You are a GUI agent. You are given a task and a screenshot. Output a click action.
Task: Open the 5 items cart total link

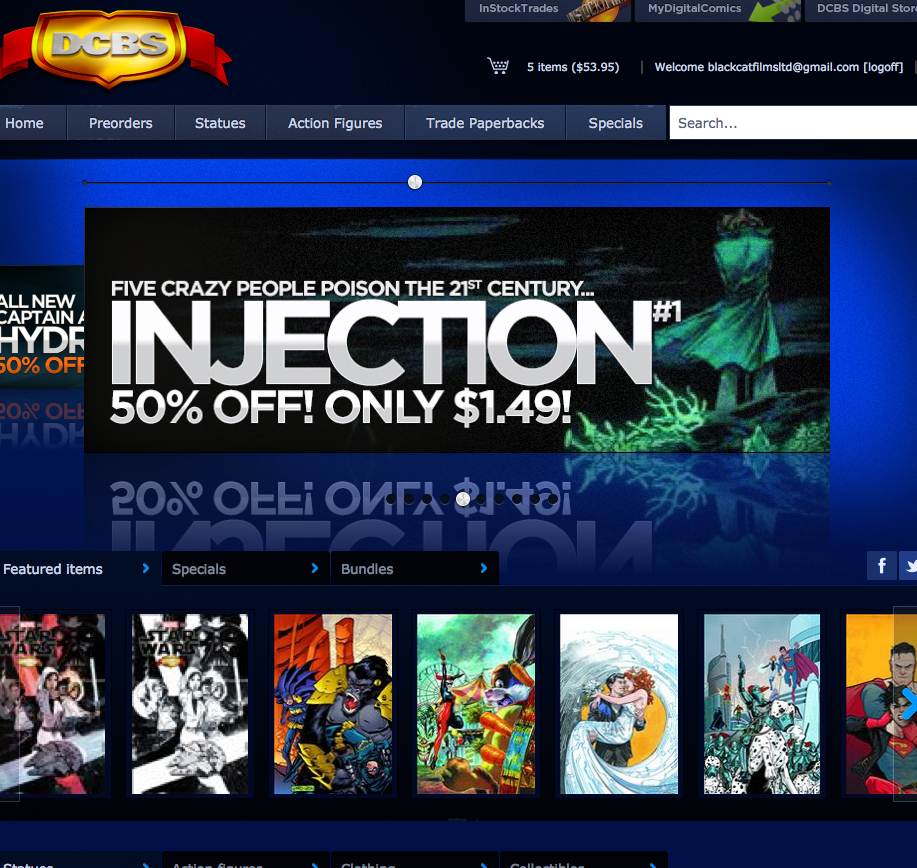tap(573, 67)
